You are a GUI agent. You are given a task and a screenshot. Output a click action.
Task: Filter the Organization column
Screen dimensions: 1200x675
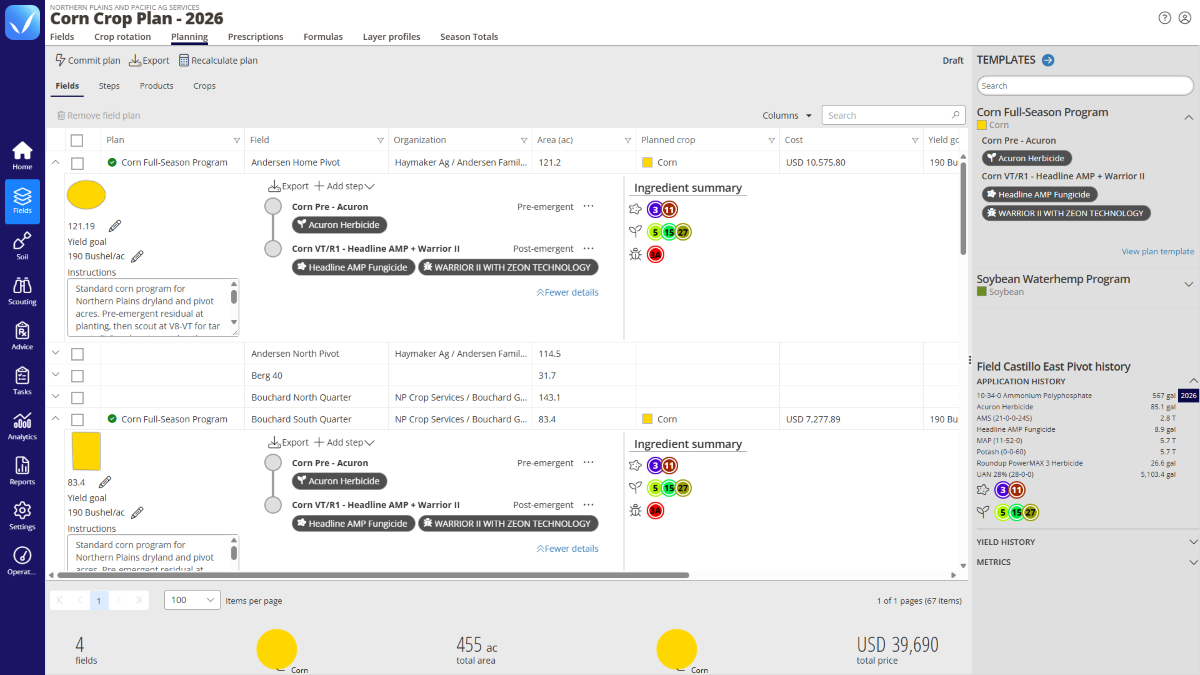(524, 140)
